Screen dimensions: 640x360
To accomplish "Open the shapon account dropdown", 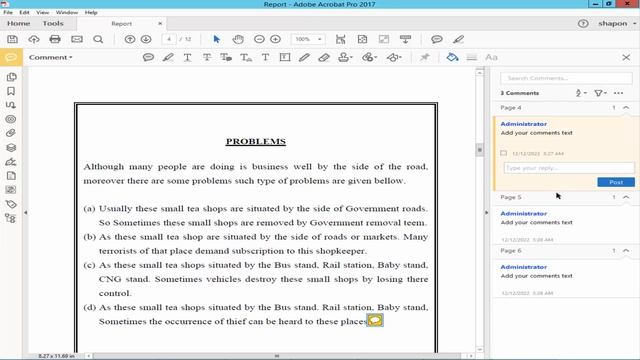I will tap(617, 24).
